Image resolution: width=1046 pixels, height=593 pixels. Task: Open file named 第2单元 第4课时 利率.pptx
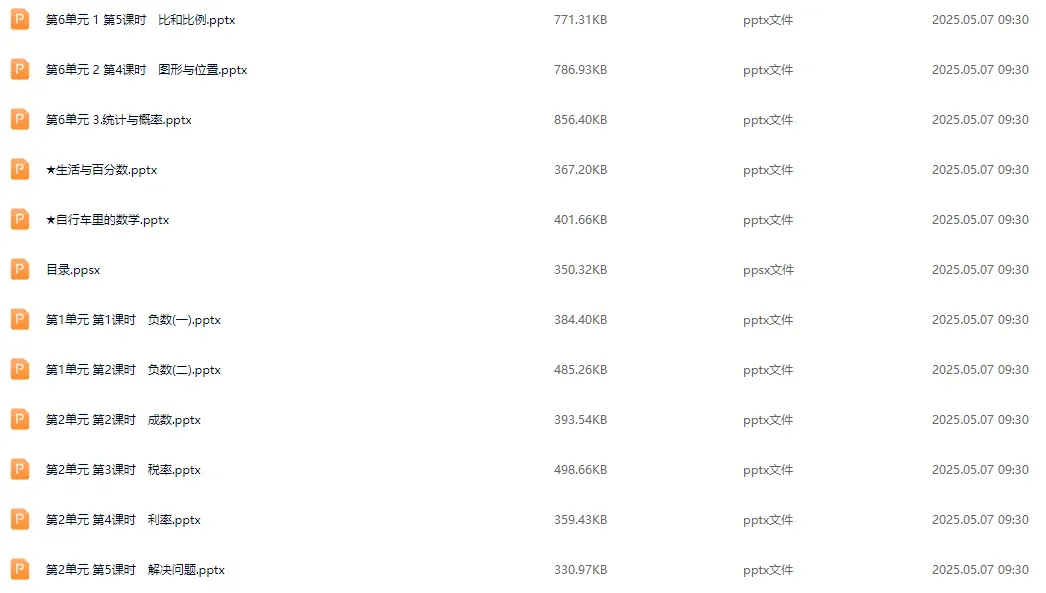tap(123, 520)
